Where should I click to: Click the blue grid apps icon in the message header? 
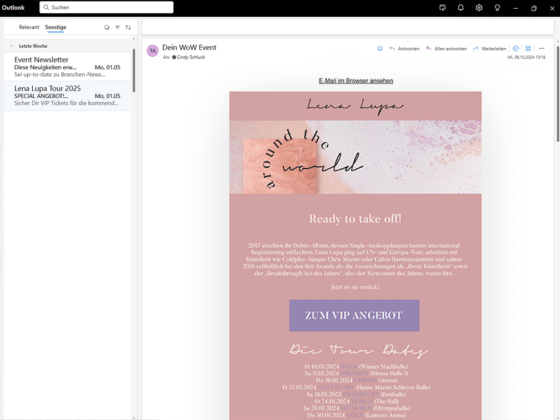pos(528,49)
